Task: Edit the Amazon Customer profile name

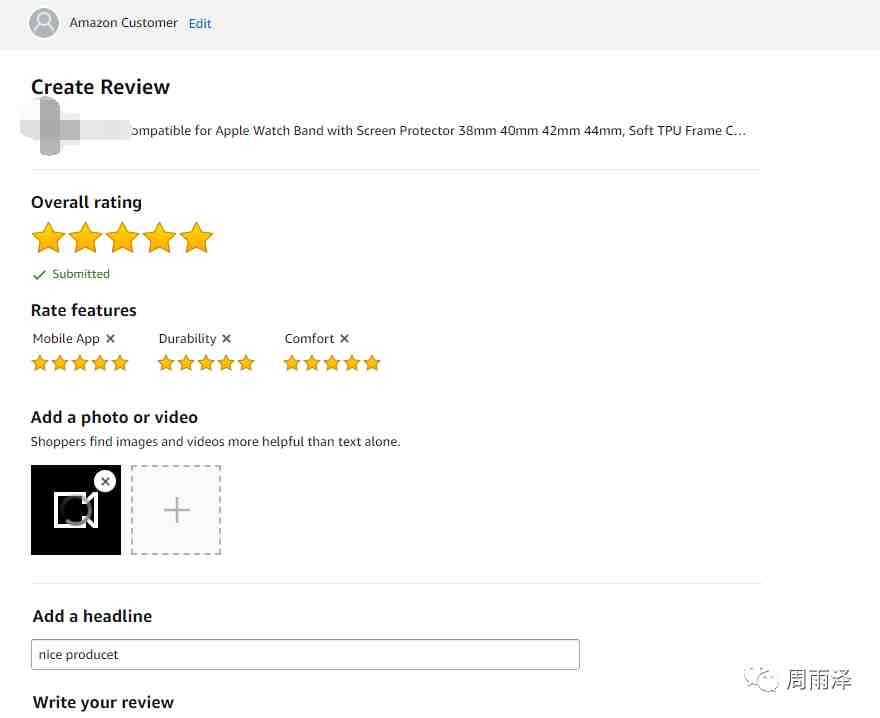Action: 200,24
